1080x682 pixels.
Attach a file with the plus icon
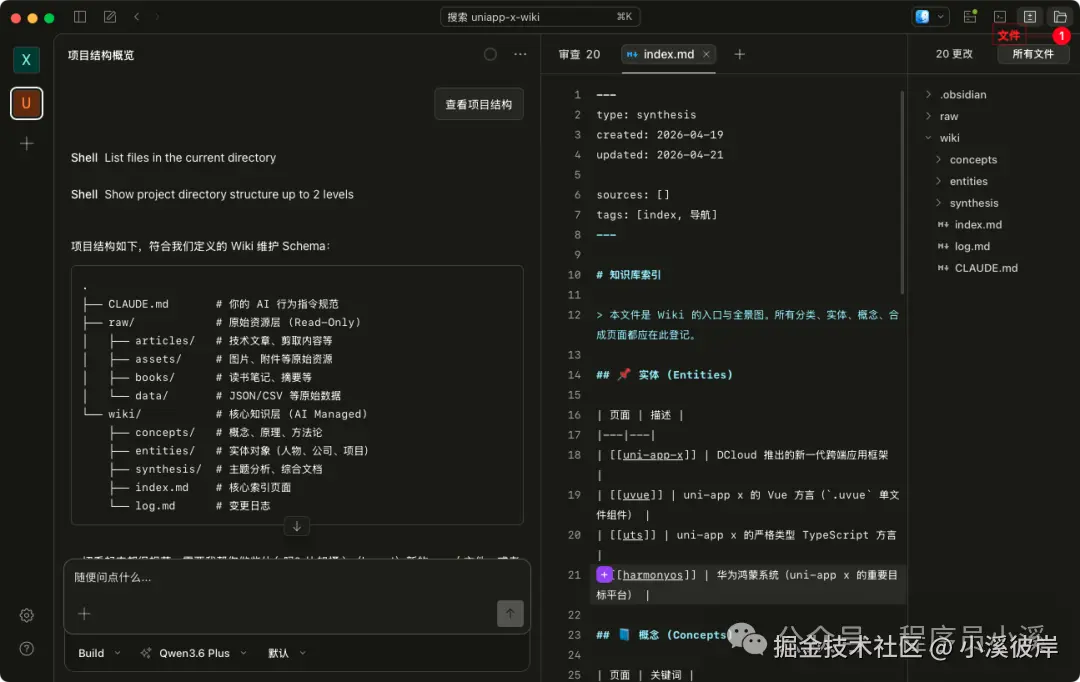(x=84, y=614)
